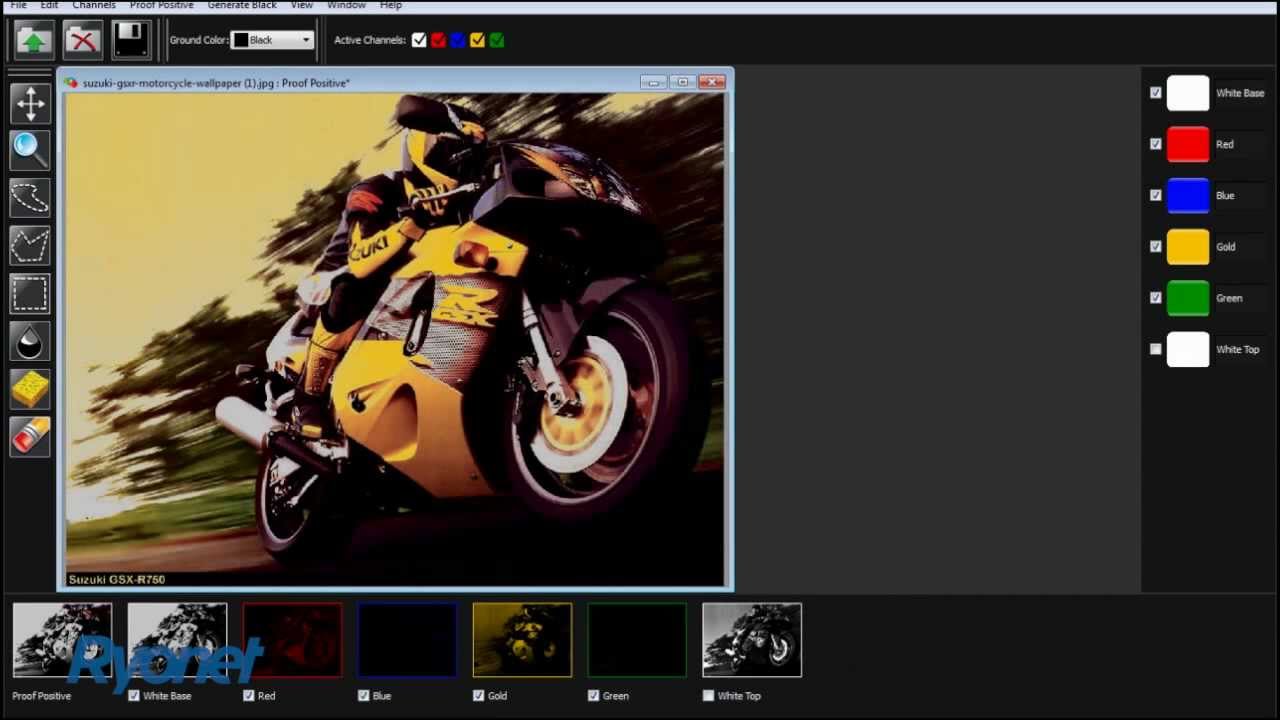This screenshot has height=720, width=1280.
Task: Select the yellow sponge tool
Action: (x=30, y=389)
